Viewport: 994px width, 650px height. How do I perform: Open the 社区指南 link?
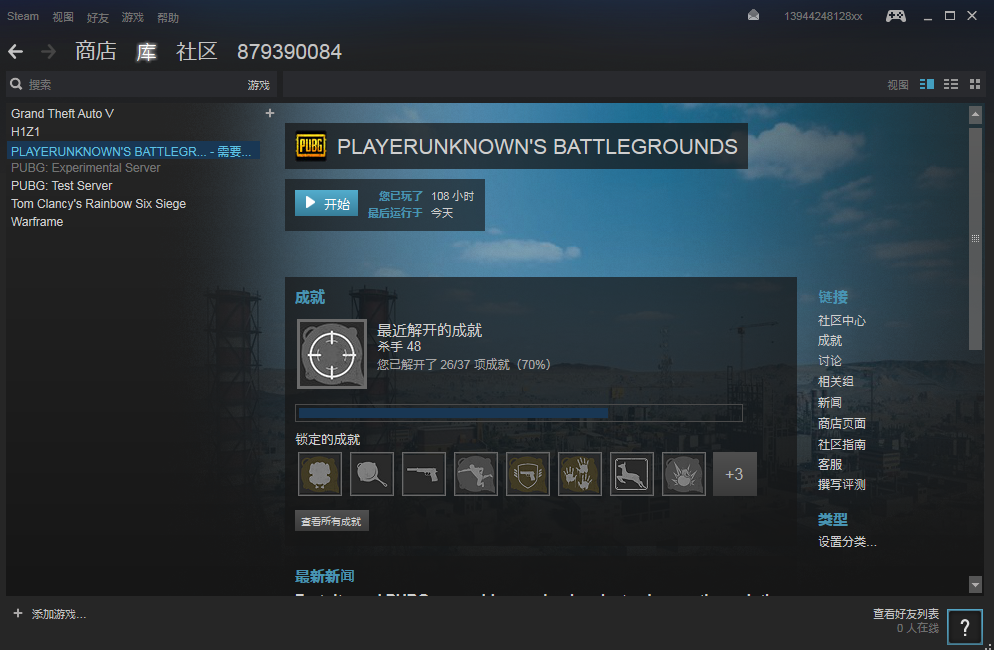tap(841, 445)
